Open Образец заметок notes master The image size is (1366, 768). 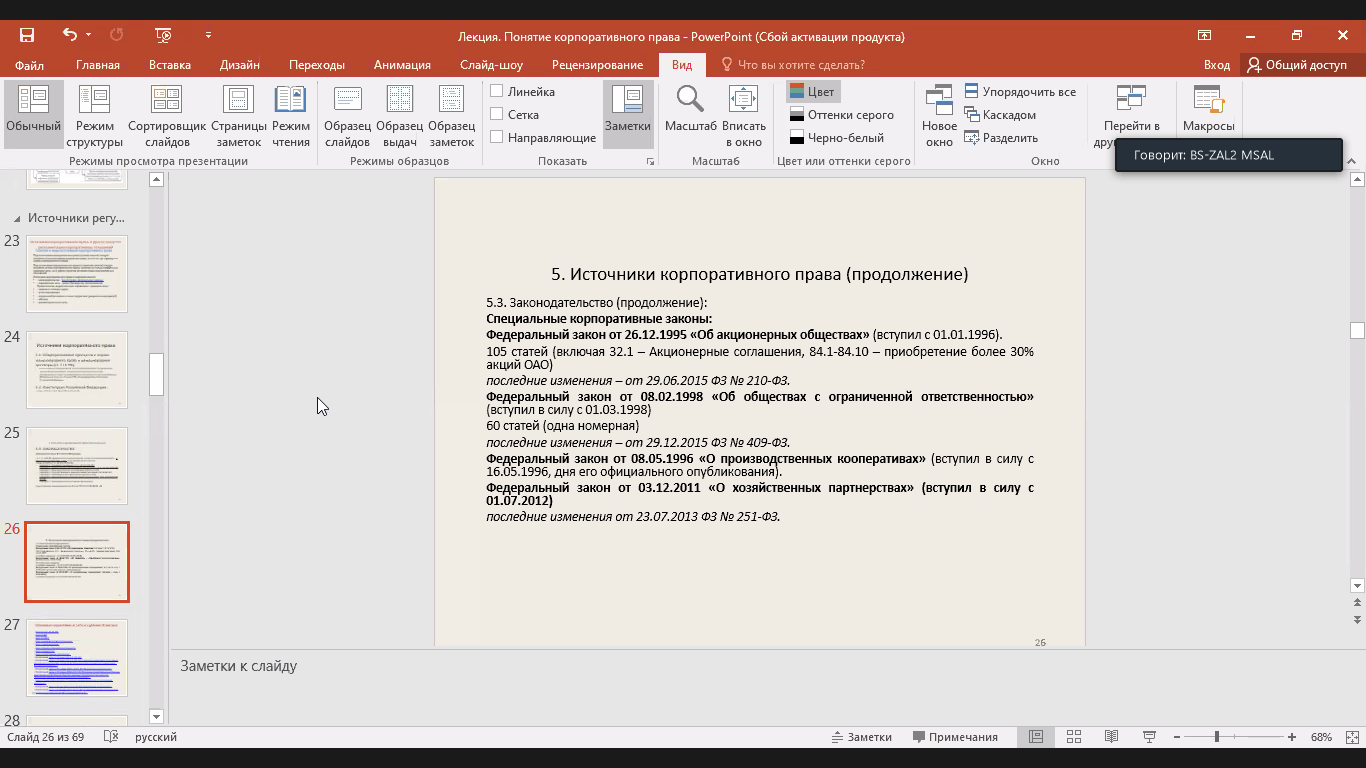point(452,114)
